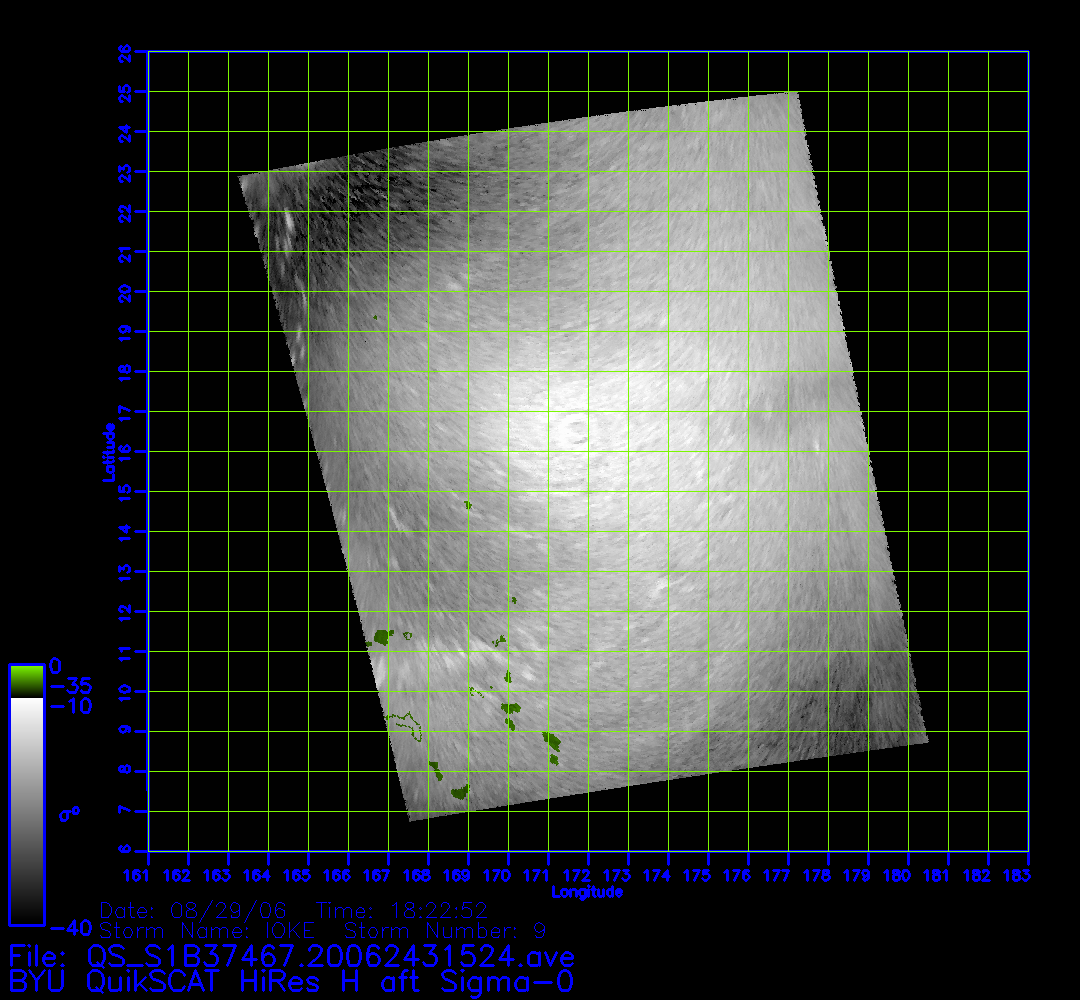Click the Latitude axis title
Image resolution: width=1080 pixels, height=1000 pixels.
pyautogui.click(x=107, y=451)
